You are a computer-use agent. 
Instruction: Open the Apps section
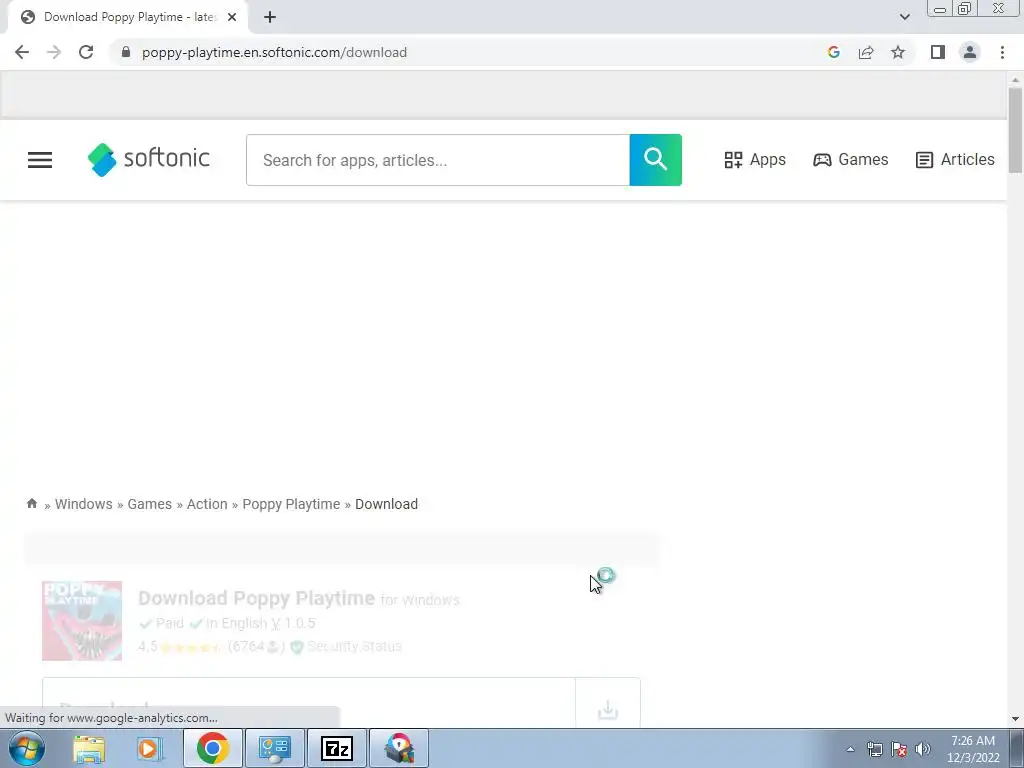tap(755, 160)
